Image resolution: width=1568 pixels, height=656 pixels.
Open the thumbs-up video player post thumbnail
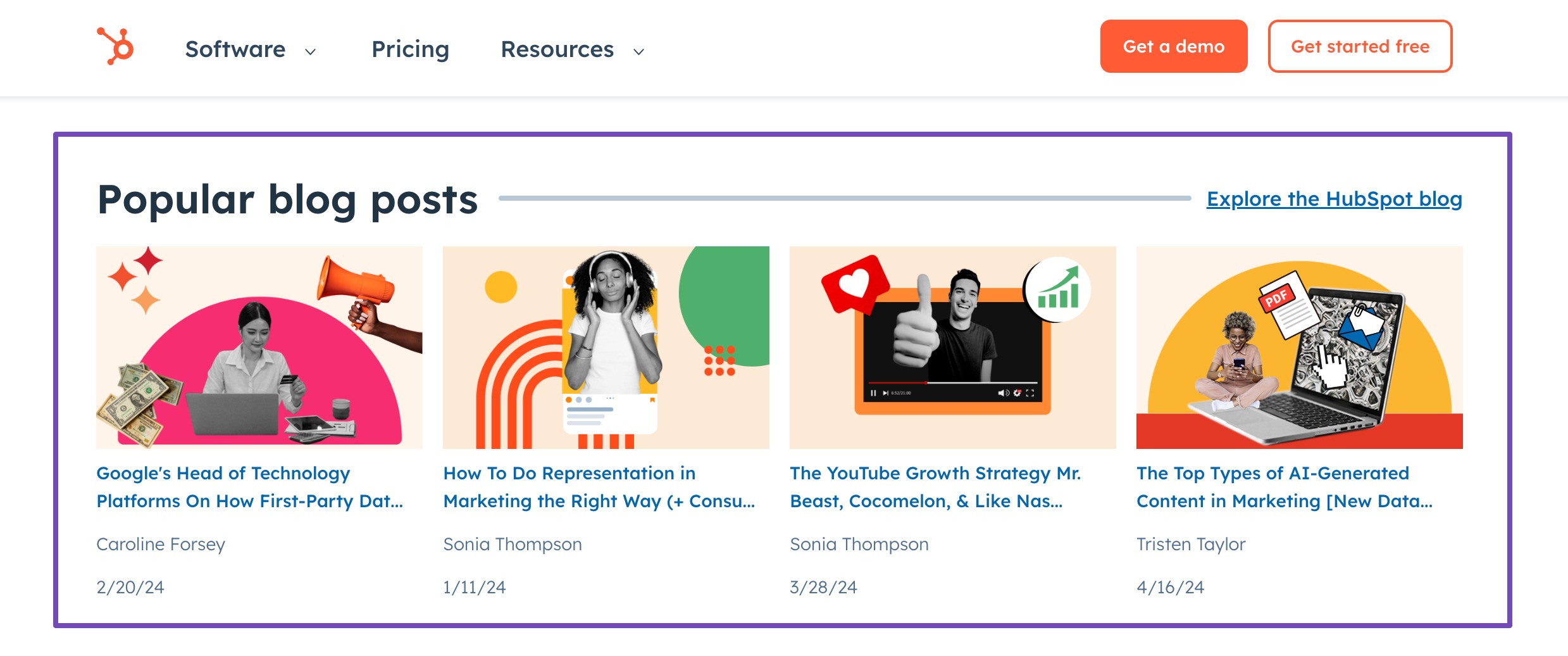(x=953, y=348)
